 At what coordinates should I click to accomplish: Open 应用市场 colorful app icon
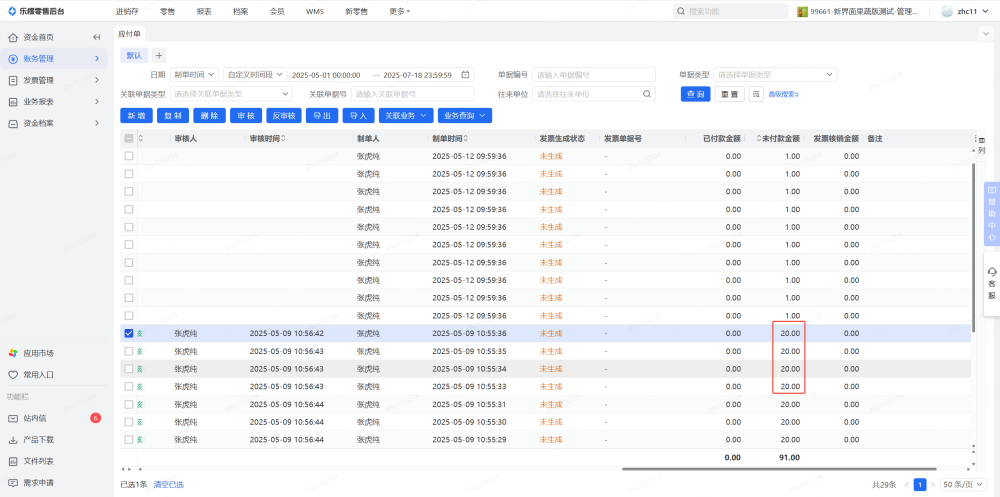pyautogui.click(x=13, y=353)
